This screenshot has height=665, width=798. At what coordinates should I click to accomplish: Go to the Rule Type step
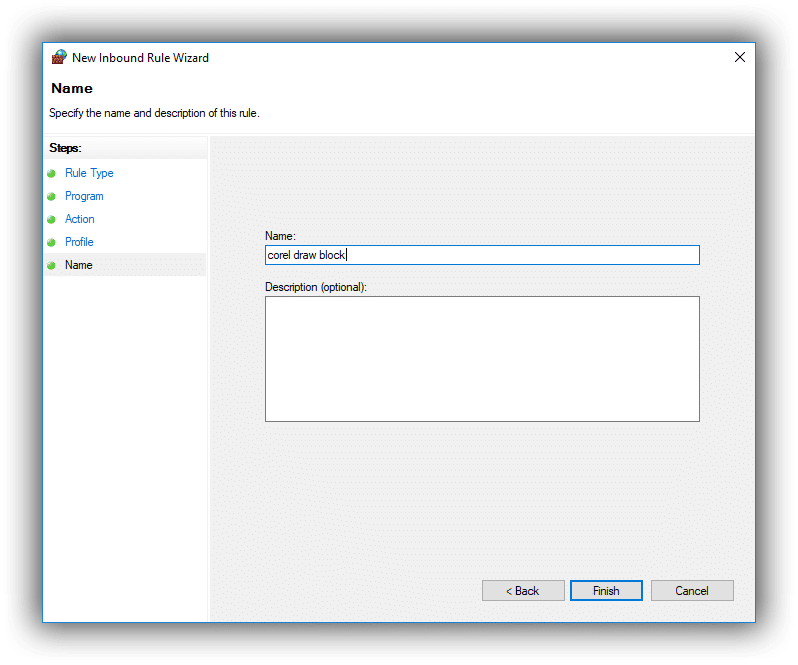click(x=89, y=173)
